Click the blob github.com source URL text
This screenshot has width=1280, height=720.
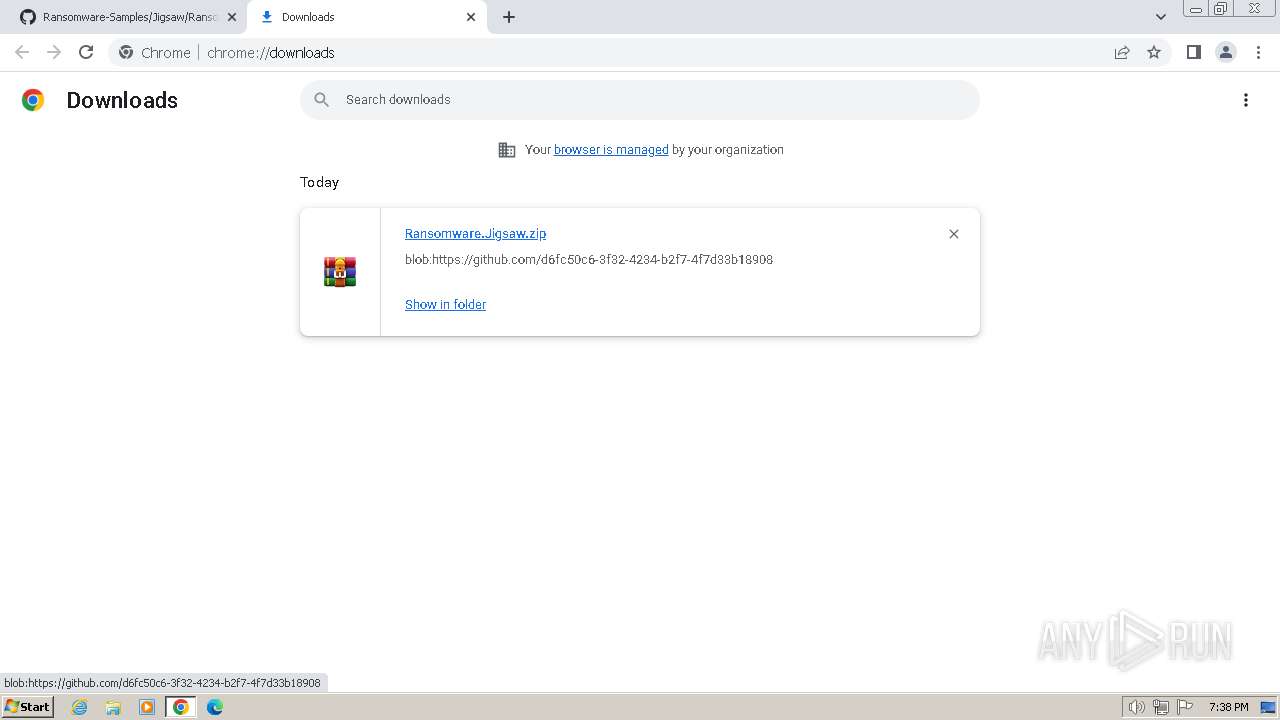coord(589,260)
